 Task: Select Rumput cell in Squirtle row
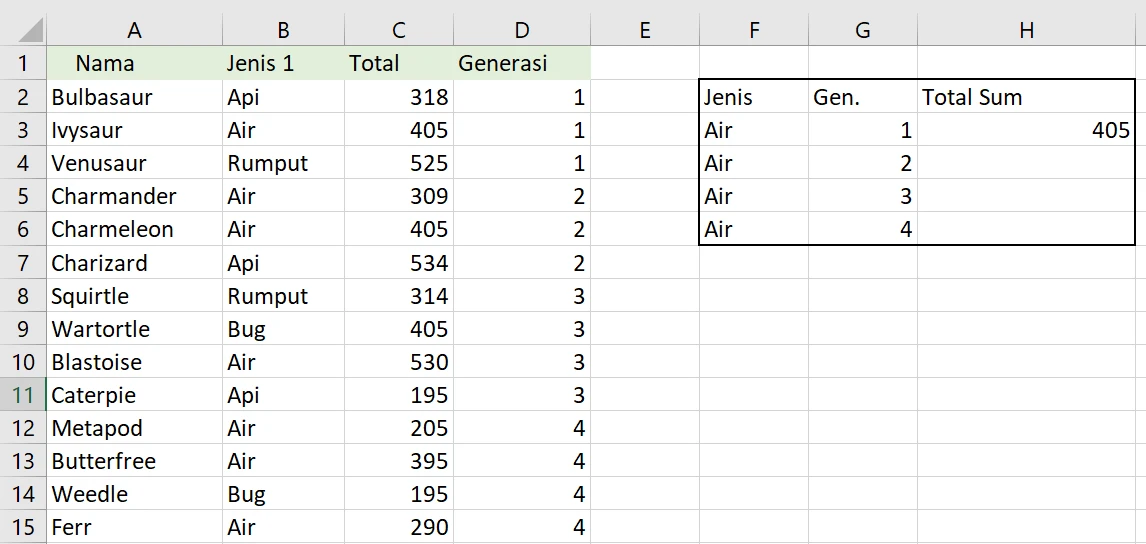point(284,295)
